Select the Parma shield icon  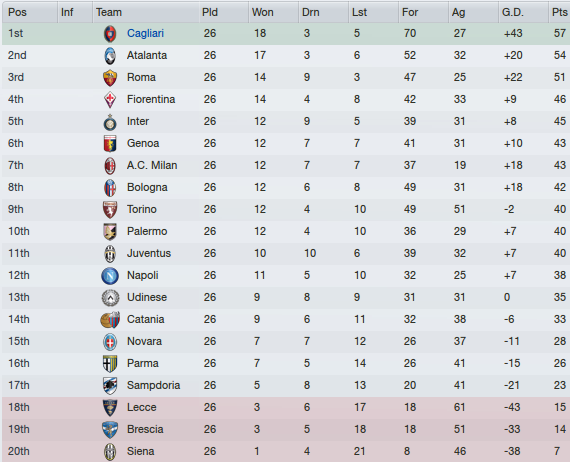[x=110, y=364]
